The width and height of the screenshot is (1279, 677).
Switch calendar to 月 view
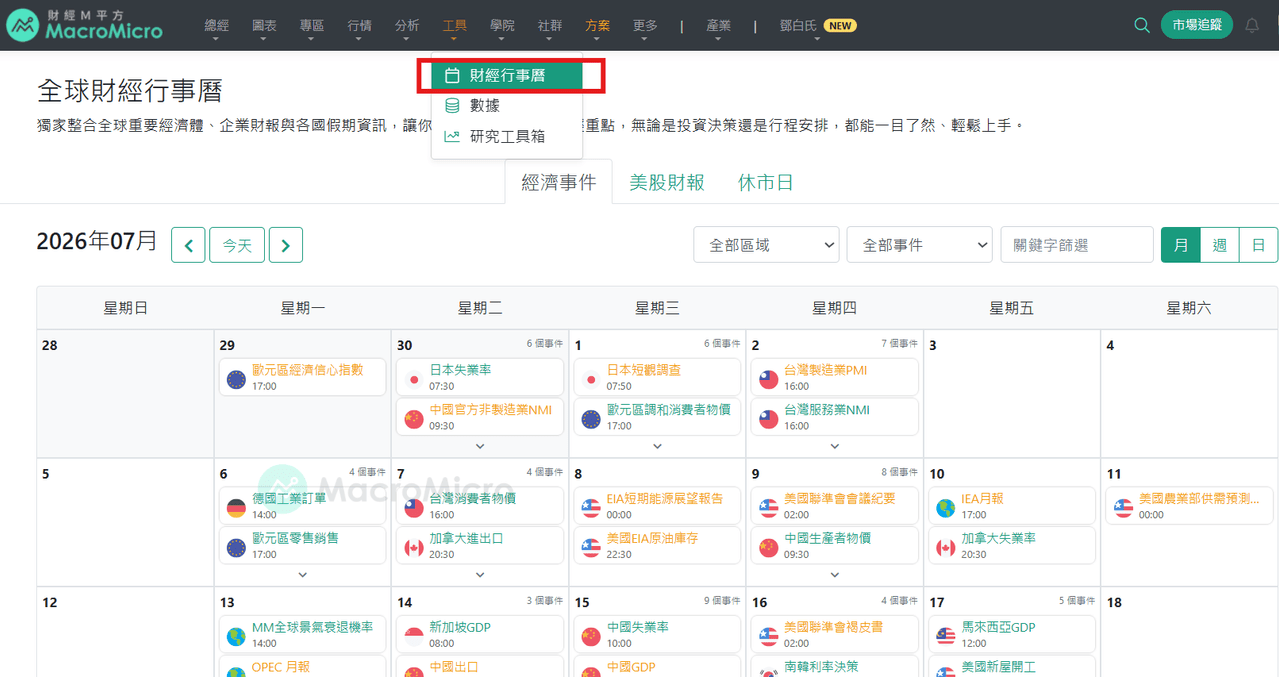pos(1181,245)
